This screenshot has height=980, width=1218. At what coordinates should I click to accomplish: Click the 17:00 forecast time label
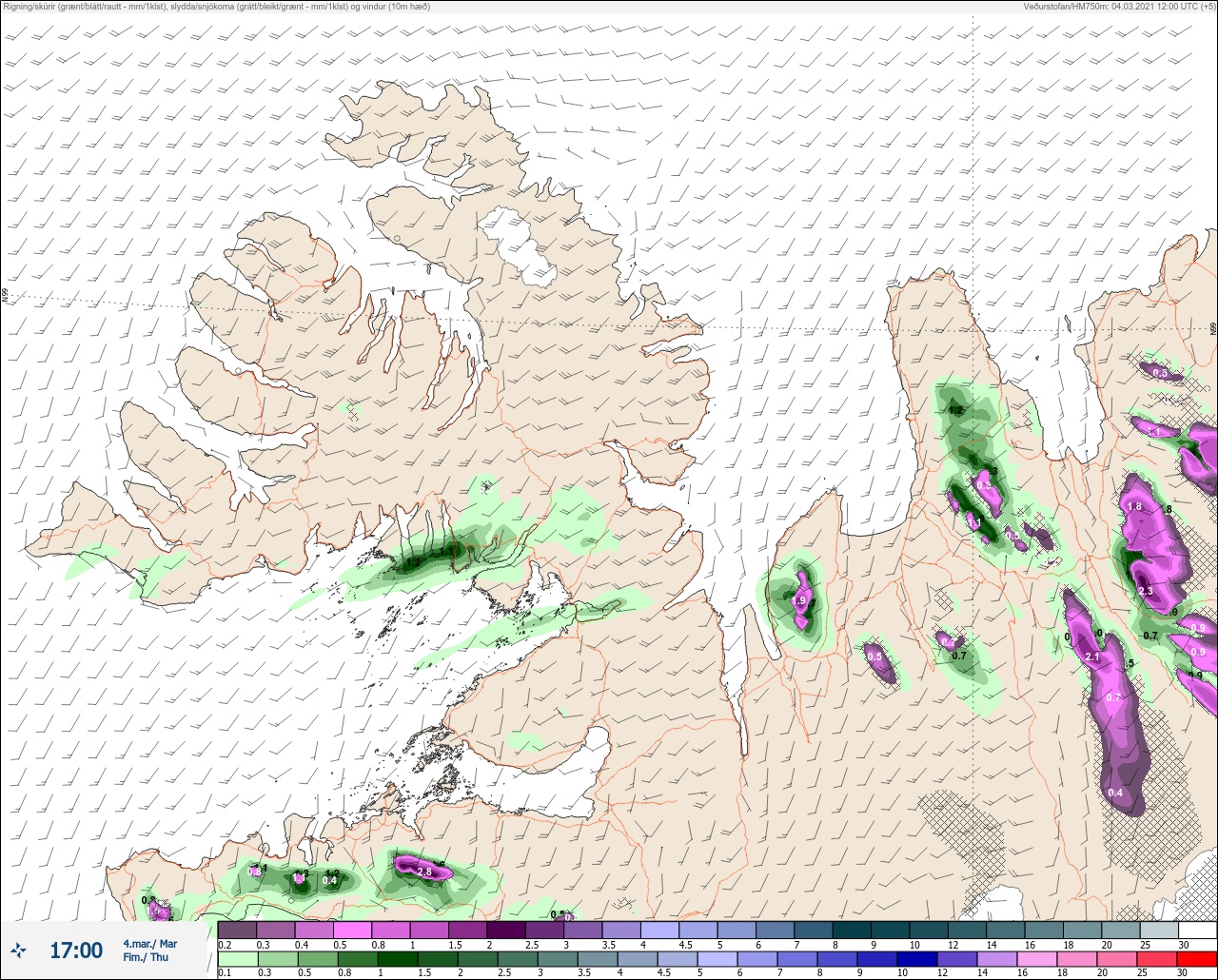pyautogui.click(x=76, y=951)
